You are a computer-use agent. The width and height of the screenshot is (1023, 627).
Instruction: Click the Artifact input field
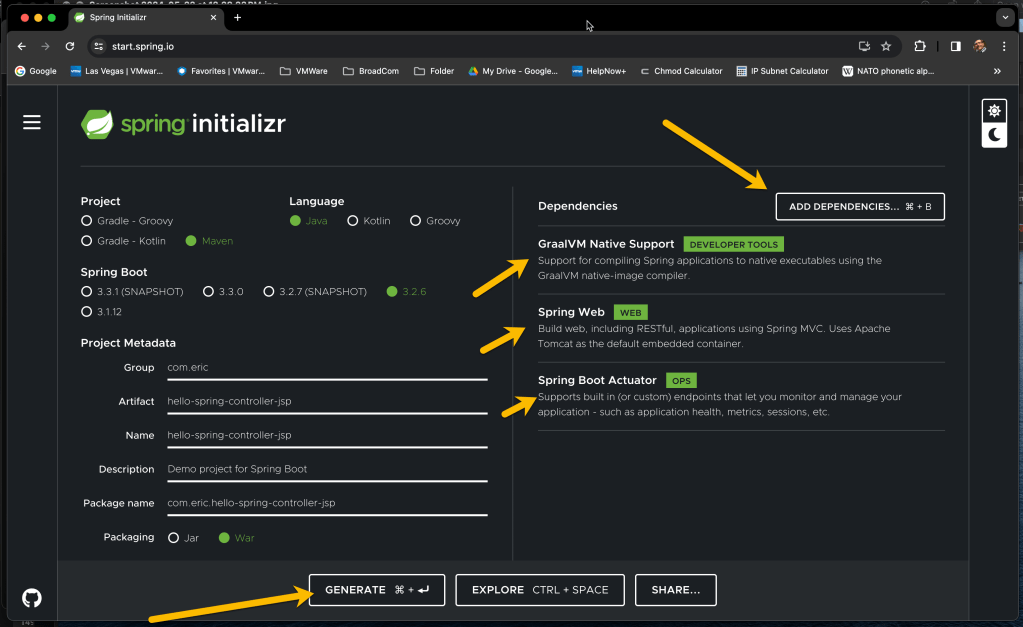pyautogui.click(x=327, y=402)
